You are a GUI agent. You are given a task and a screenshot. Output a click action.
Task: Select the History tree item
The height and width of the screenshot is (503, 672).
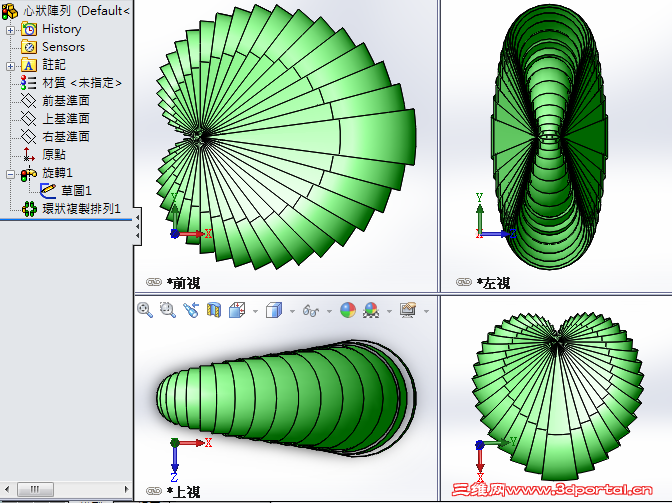pyautogui.click(x=62, y=29)
